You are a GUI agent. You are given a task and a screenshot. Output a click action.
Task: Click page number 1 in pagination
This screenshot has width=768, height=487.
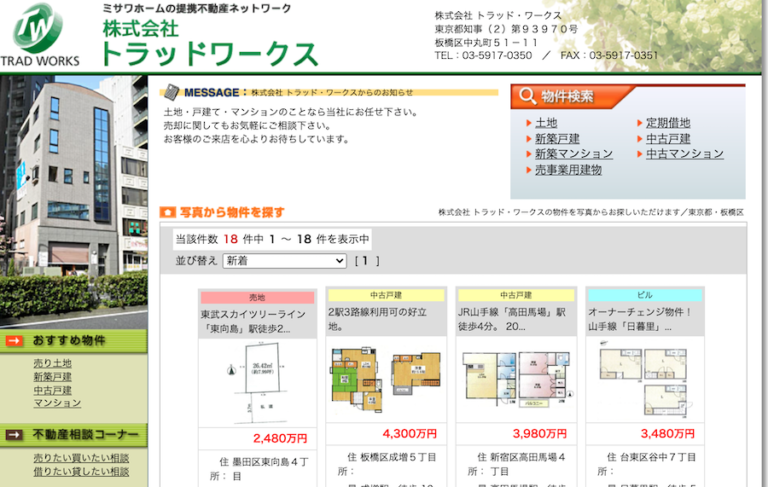(364, 261)
